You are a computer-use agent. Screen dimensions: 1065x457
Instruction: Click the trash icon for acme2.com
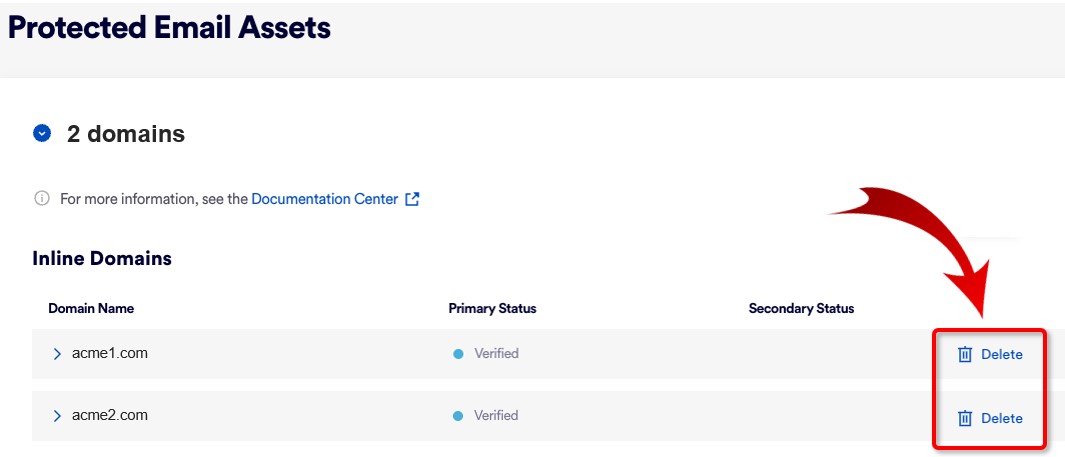965,418
